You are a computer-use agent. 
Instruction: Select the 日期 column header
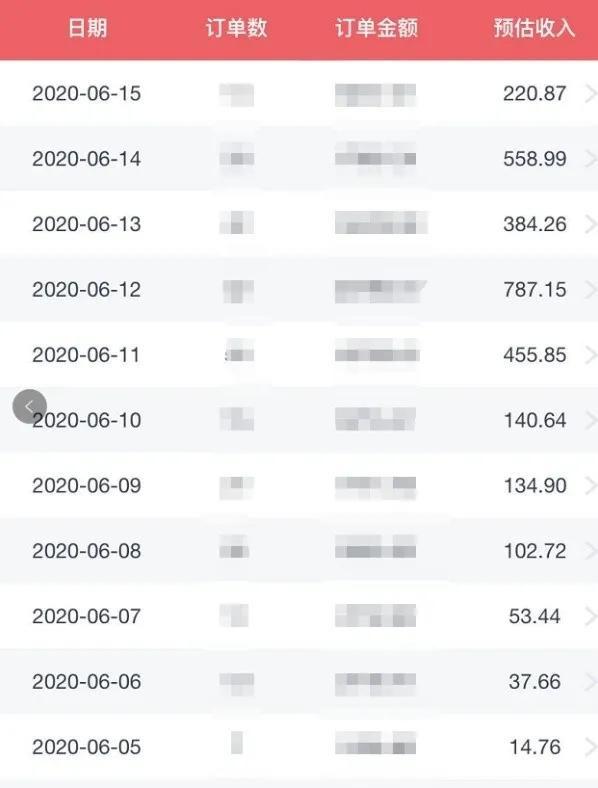click(87, 28)
